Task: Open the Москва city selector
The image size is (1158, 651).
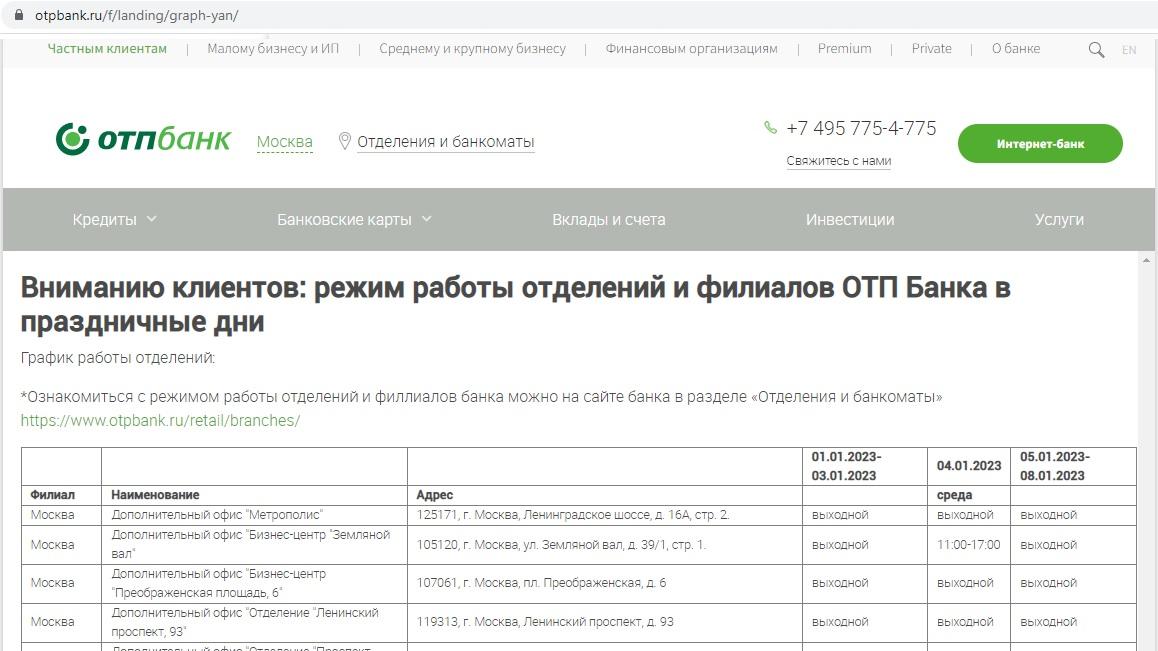Action: pyautogui.click(x=284, y=141)
